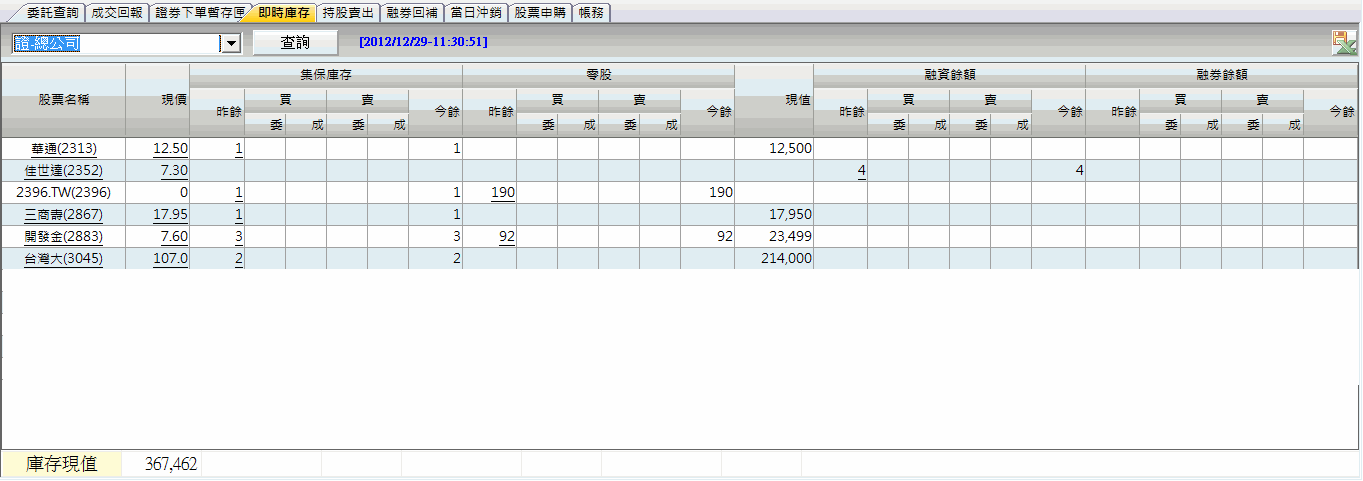Click the 查詢 query button
This screenshot has width=1363, height=481.
(295, 43)
